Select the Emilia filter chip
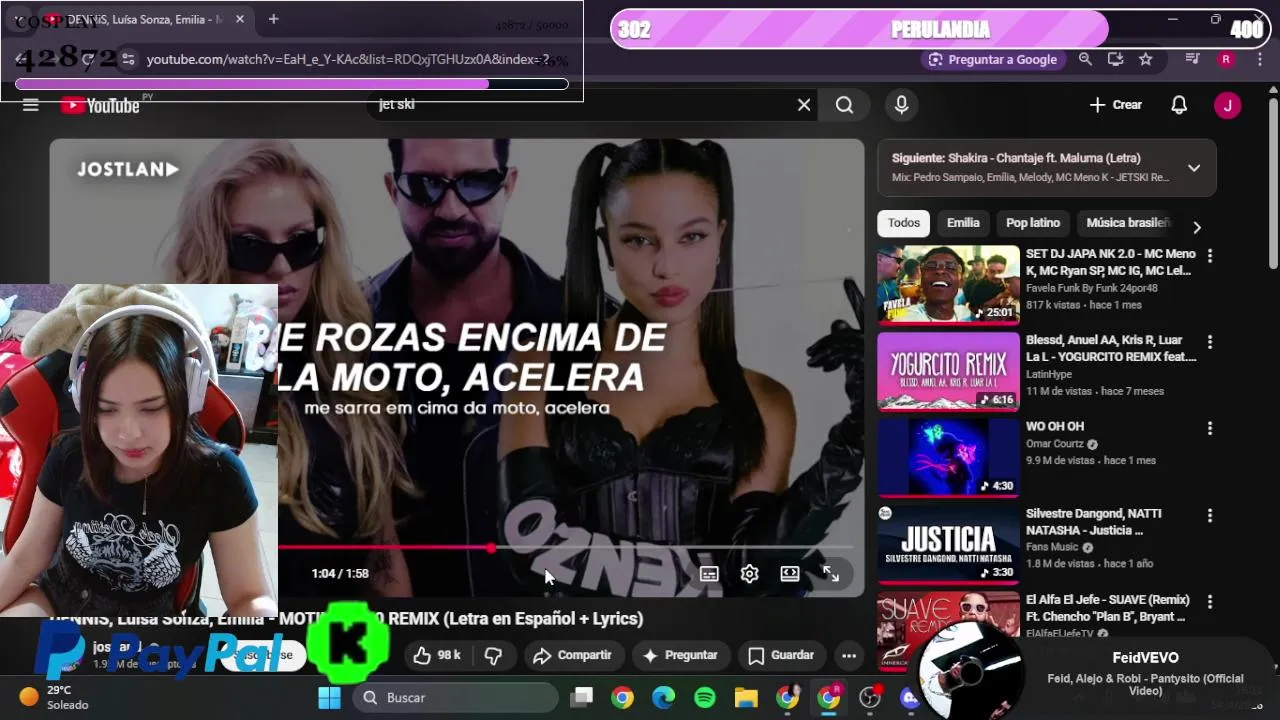This screenshot has height=720, width=1280. tap(963, 223)
